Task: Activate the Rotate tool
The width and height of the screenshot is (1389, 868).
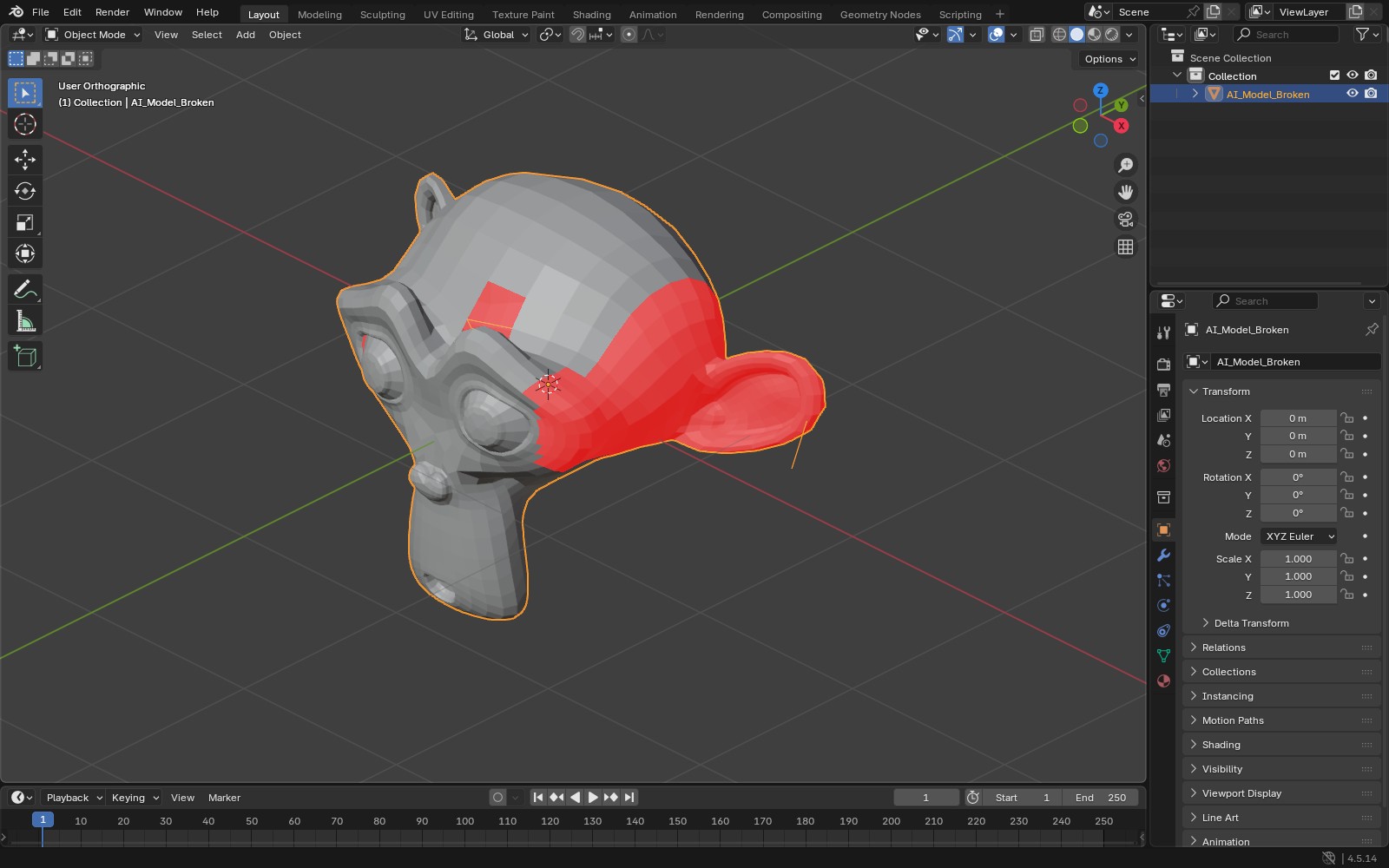Action: [24, 191]
